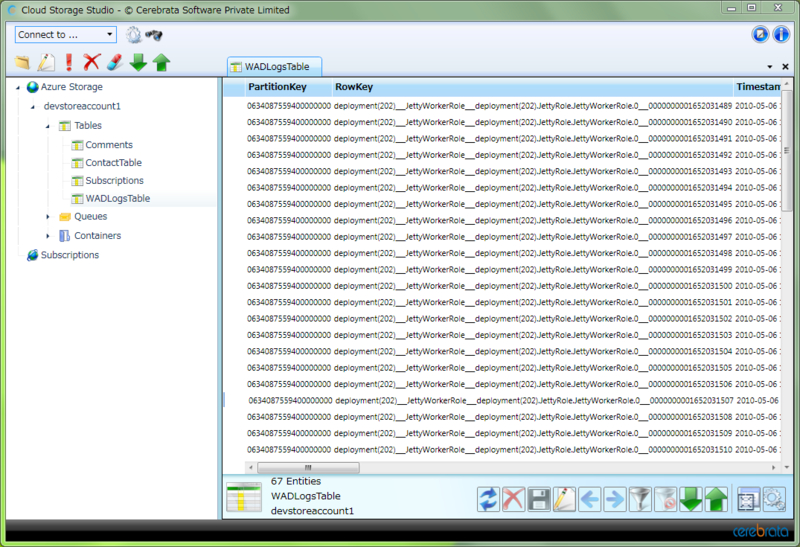Viewport: 800px width, 547px height.
Task: Refresh entities with the blue arrows icon
Action: click(x=488, y=499)
